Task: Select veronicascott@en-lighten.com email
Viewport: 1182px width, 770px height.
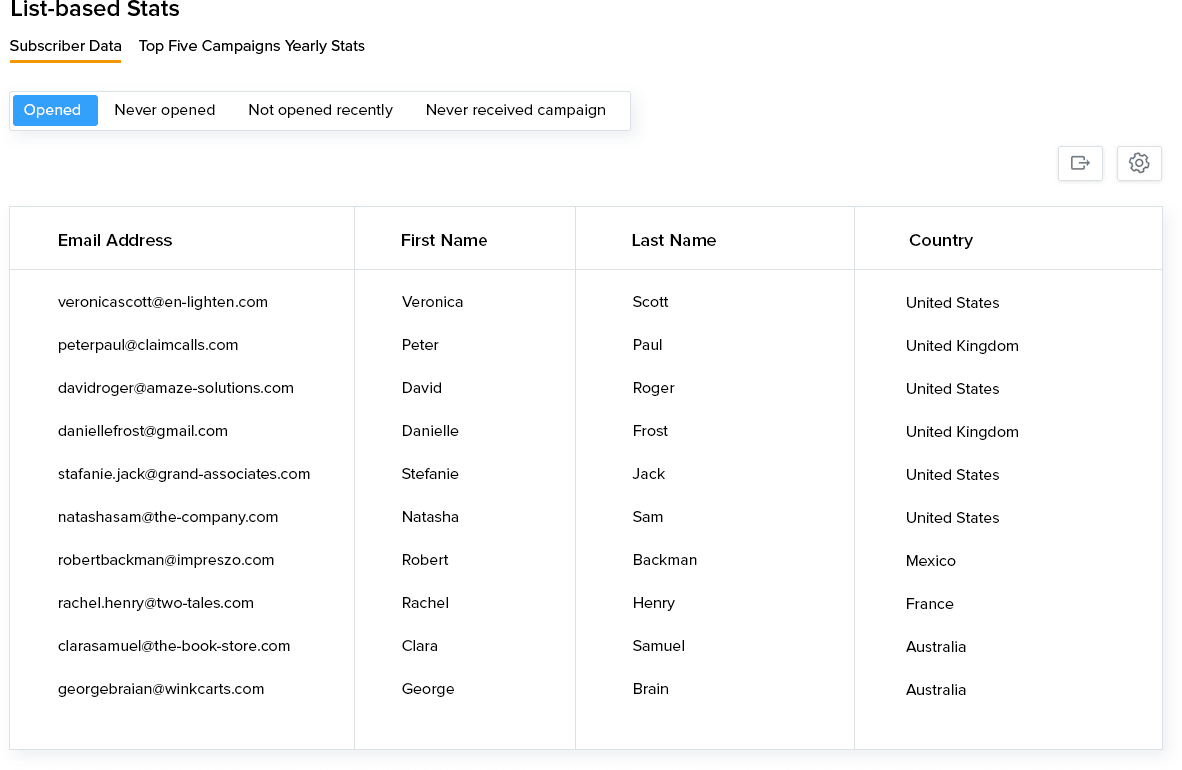Action: point(163,302)
